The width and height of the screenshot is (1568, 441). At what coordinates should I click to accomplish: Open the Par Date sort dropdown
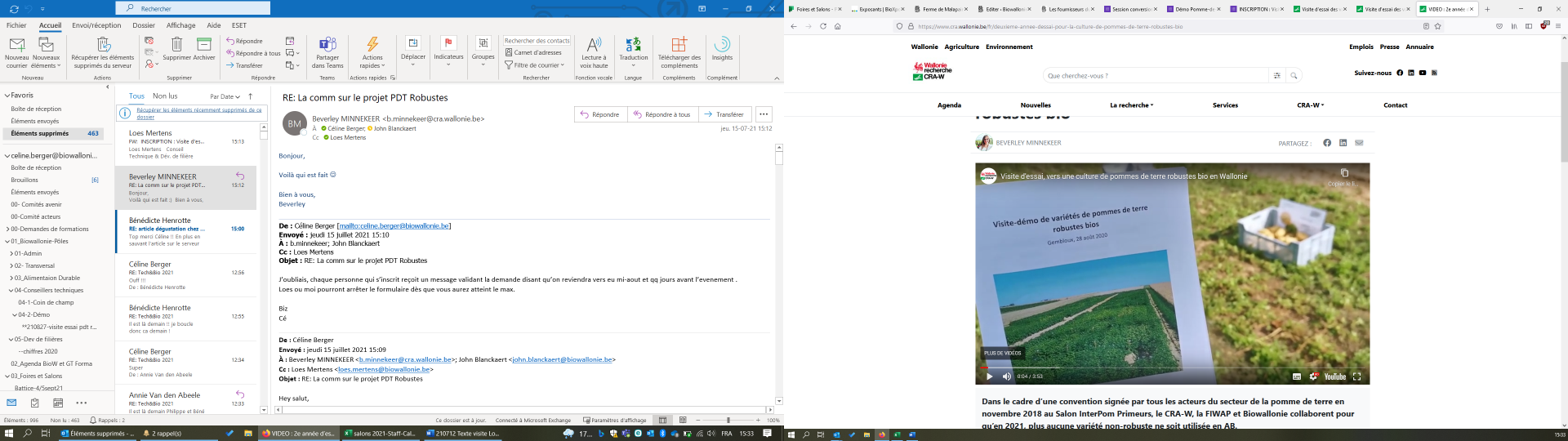point(225,96)
